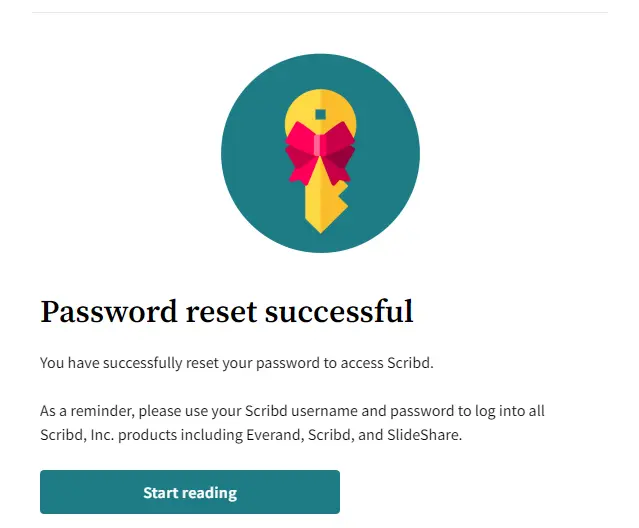Screen dimensions: 639x528
Task: Click the pink knot of the bow
Action: tap(320, 145)
